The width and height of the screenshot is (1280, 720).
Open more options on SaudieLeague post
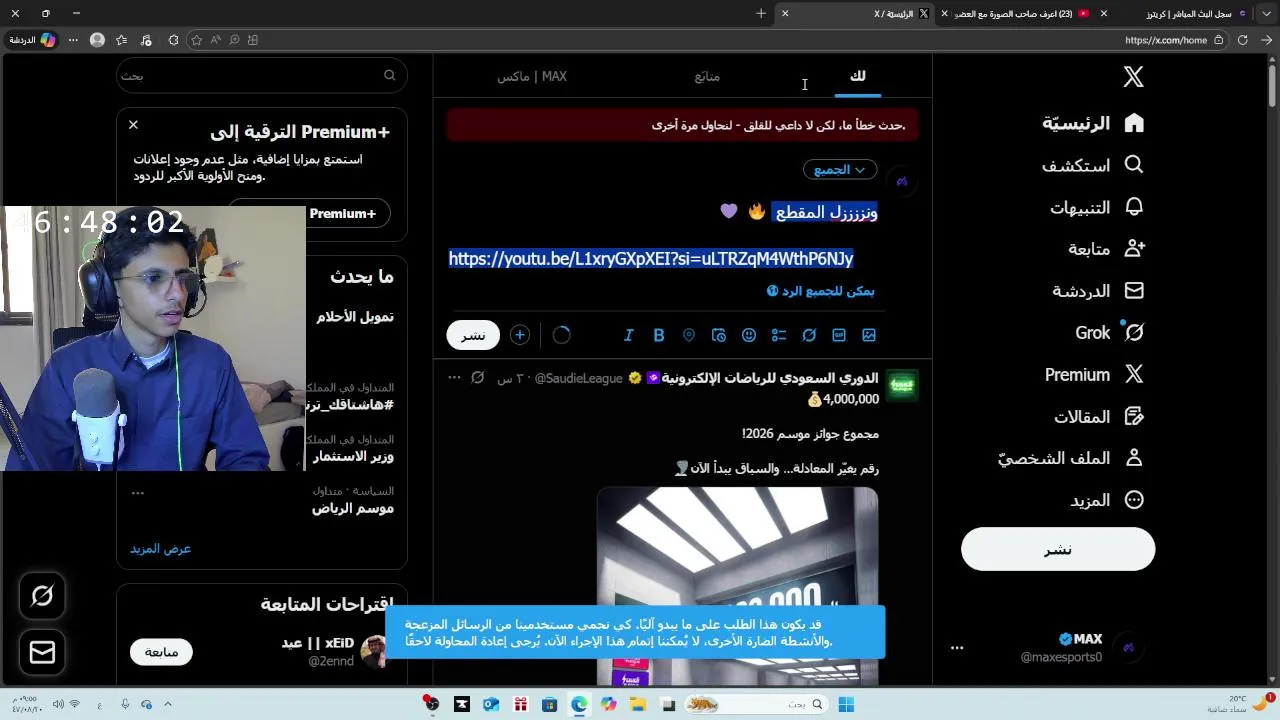coord(454,378)
